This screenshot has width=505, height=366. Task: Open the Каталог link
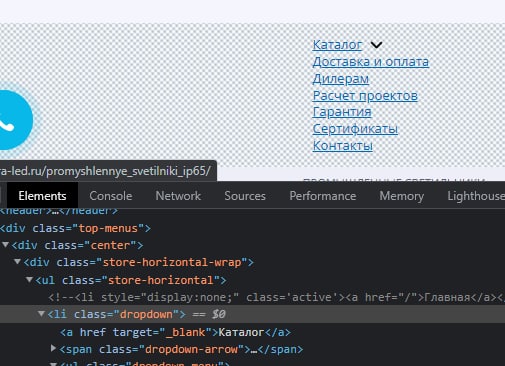[337, 44]
